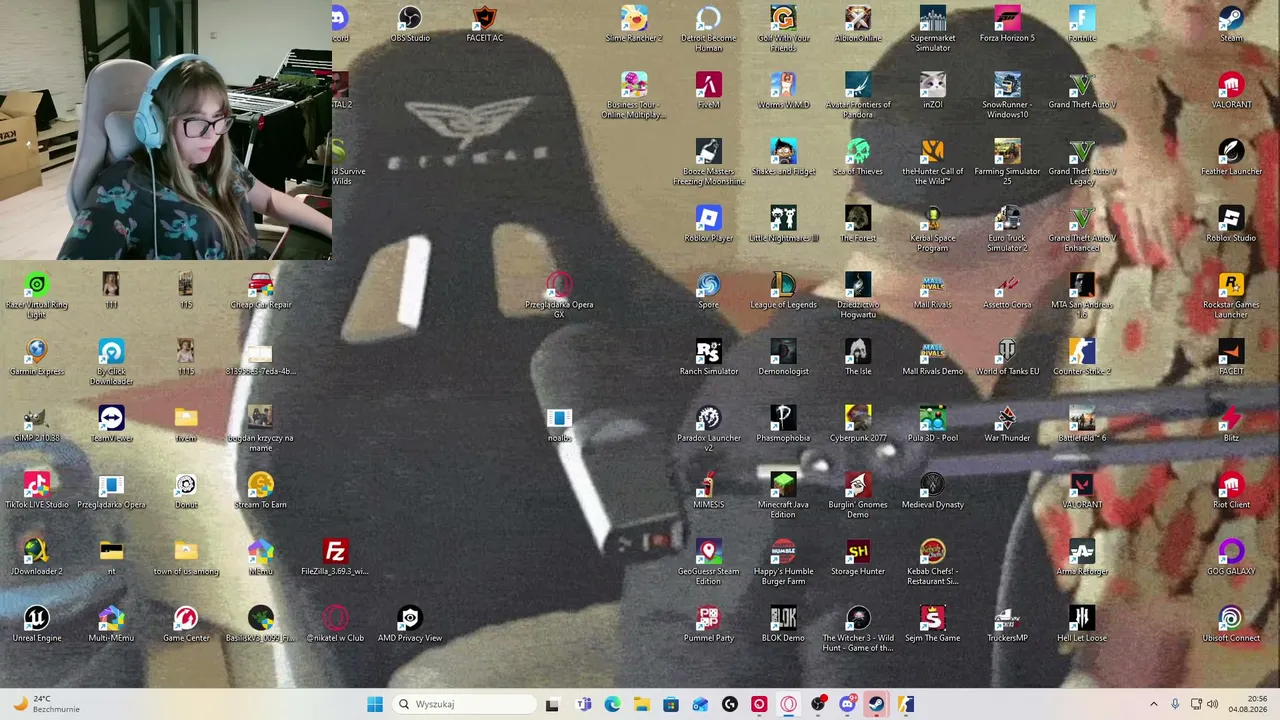Click the Counter-Strike 2 shortcut
Screen dimensions: 1280x720
tap(1081, 357)
